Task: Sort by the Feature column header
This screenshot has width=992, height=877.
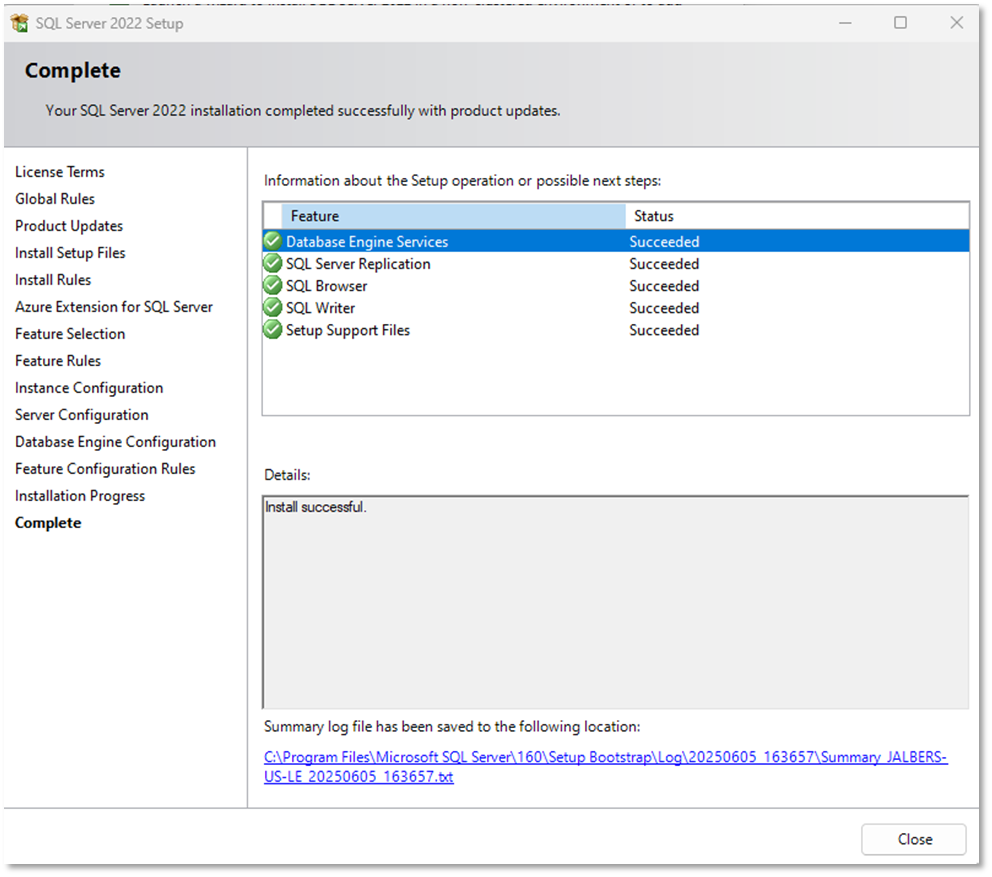Action: (453, 216)
